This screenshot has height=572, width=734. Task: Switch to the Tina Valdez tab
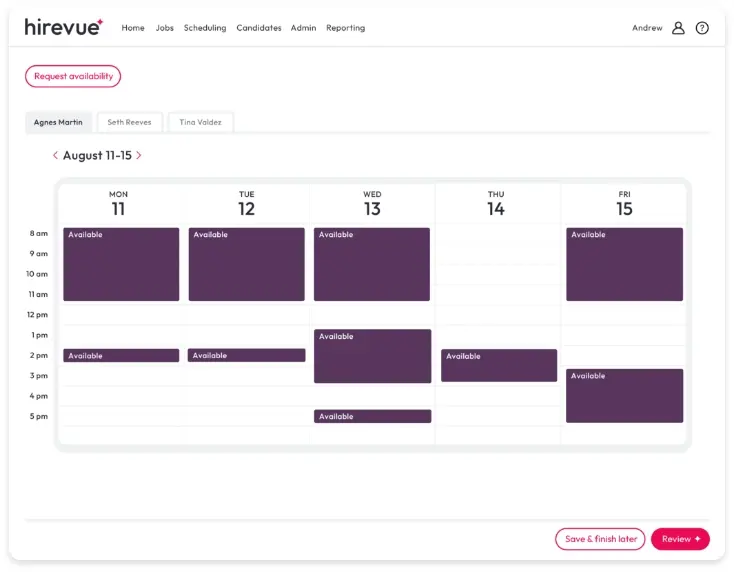click(x=200, y=122)
